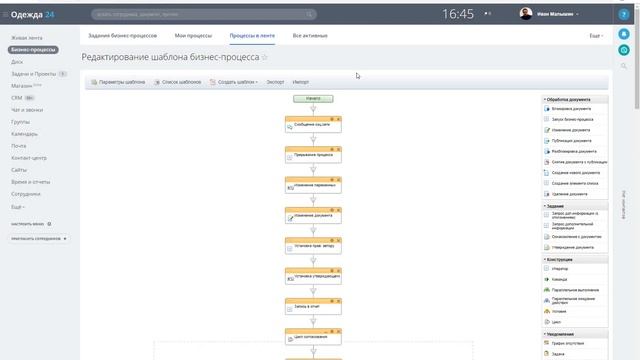Image resolution: width=640 pixels, height=360 pixels.
Task: Open settings of Сообщение соцсети activity
Action: pyautogui.click(x=332, y=119)
